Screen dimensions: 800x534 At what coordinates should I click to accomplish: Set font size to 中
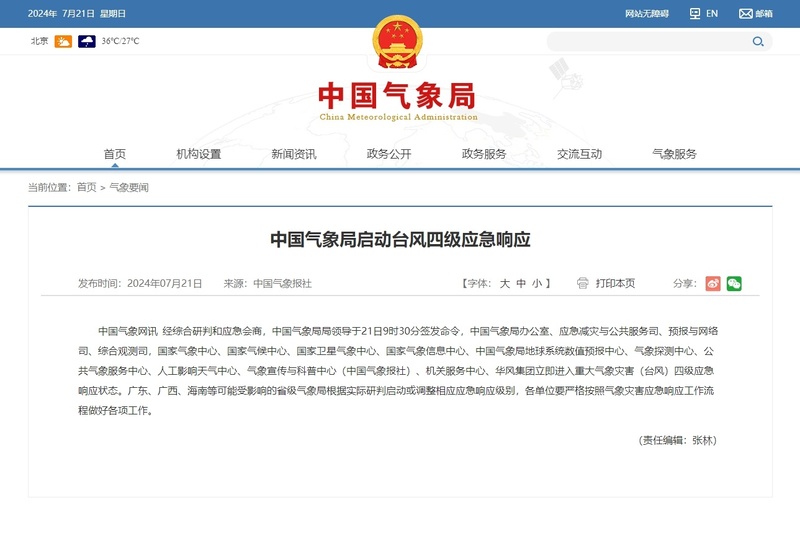tap(521, 284)
